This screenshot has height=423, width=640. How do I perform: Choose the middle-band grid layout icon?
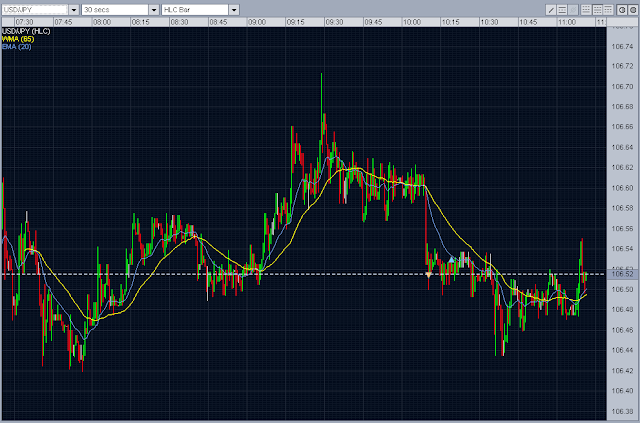click(598, 10)
